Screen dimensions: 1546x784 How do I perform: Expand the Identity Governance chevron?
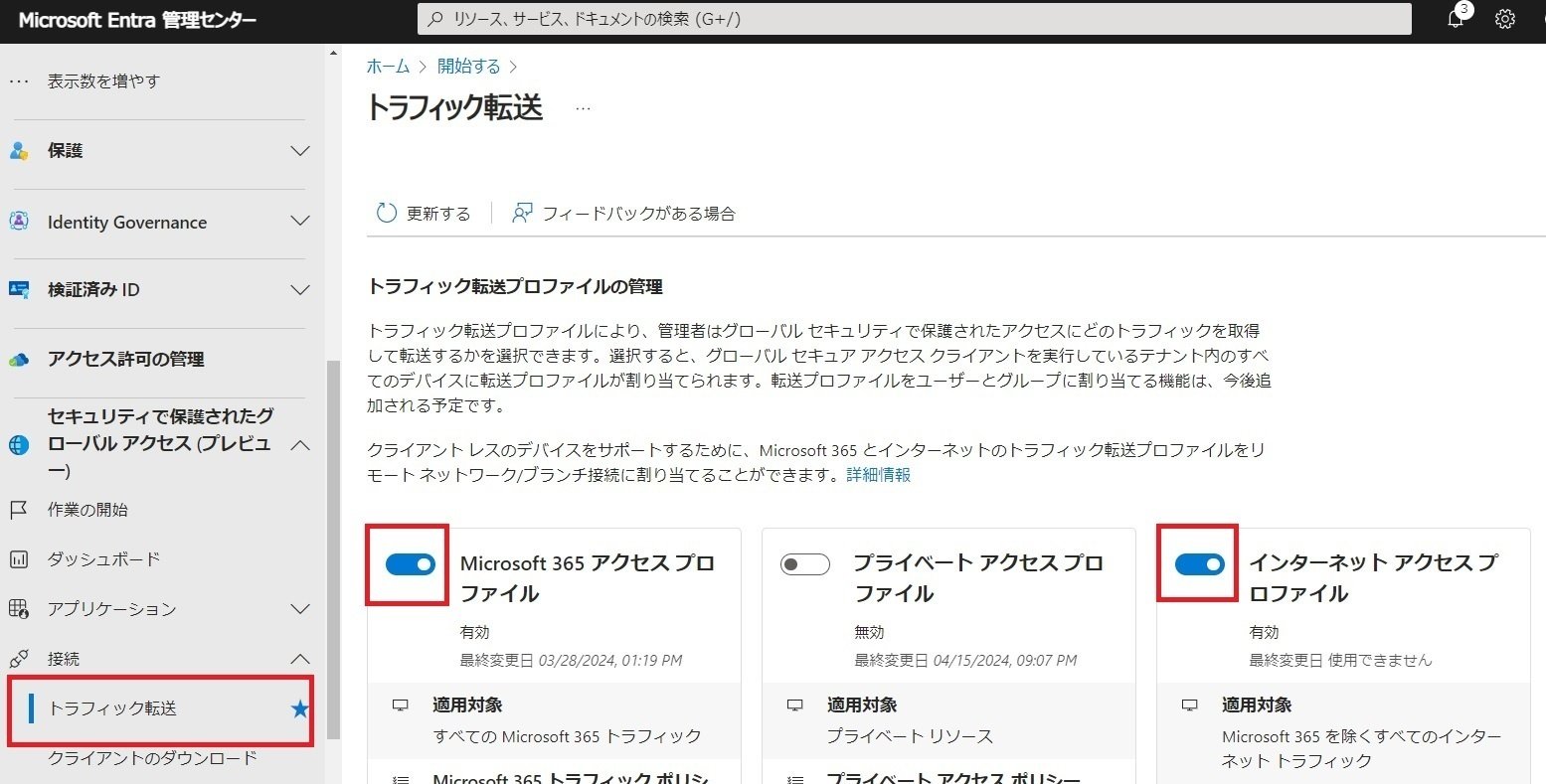300,222
